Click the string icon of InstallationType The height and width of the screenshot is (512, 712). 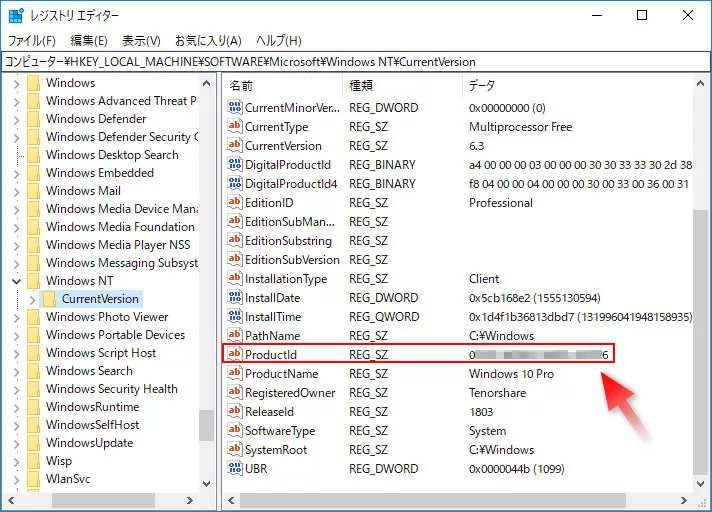click(x=235, y=278)
